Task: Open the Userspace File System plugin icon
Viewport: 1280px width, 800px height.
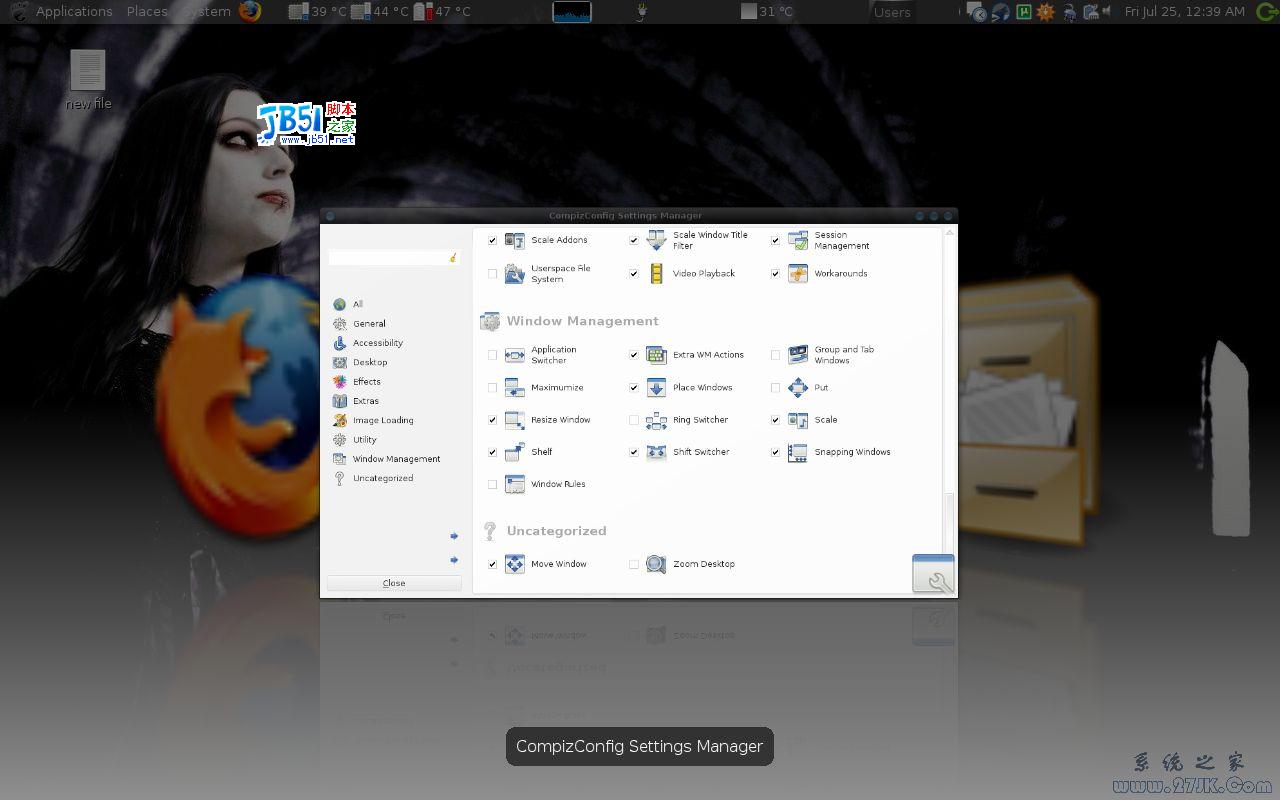Action: (515, 273)
